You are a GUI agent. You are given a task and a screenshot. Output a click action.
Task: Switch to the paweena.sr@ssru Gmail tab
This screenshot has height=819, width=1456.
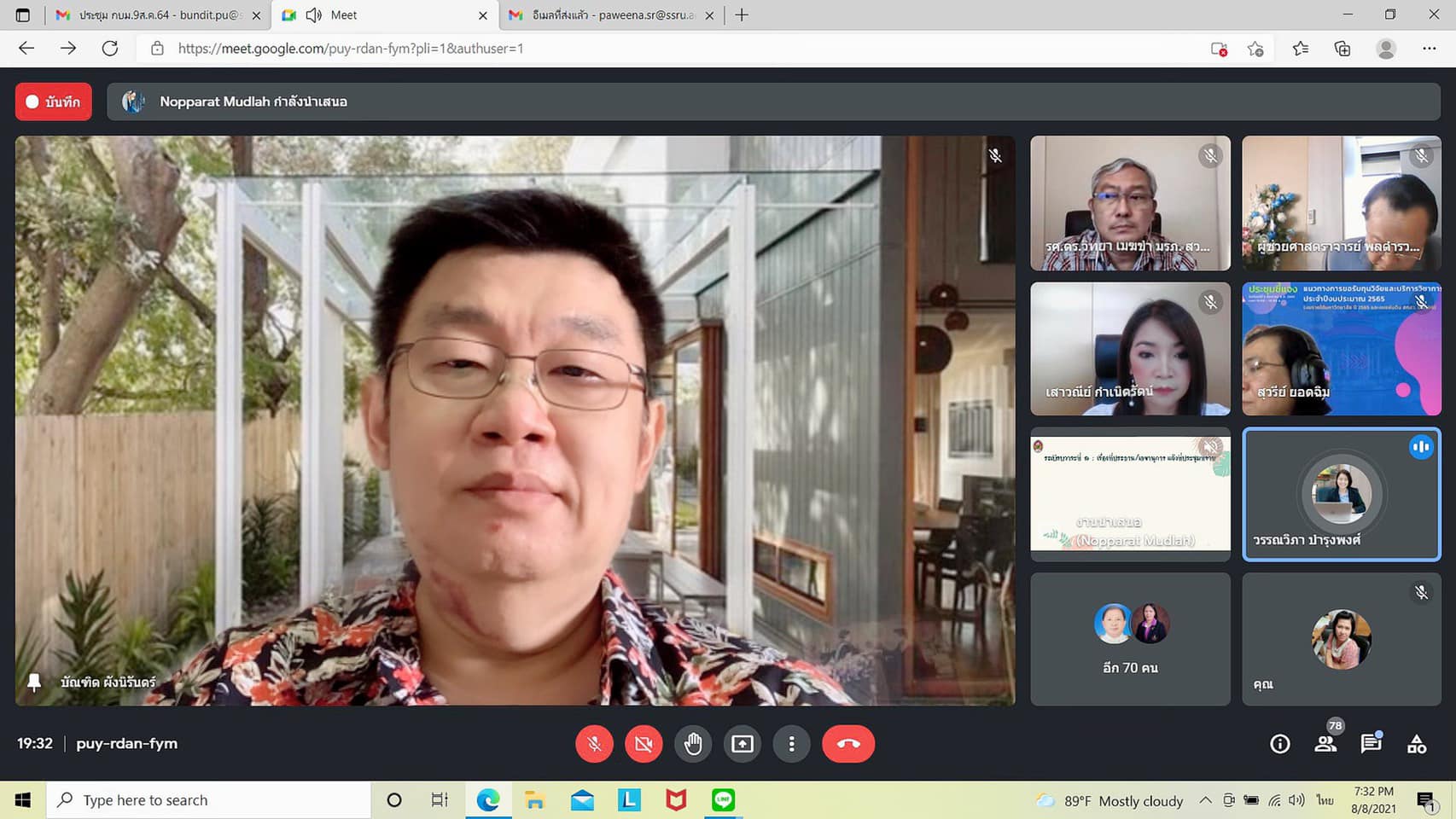[611, 15]
